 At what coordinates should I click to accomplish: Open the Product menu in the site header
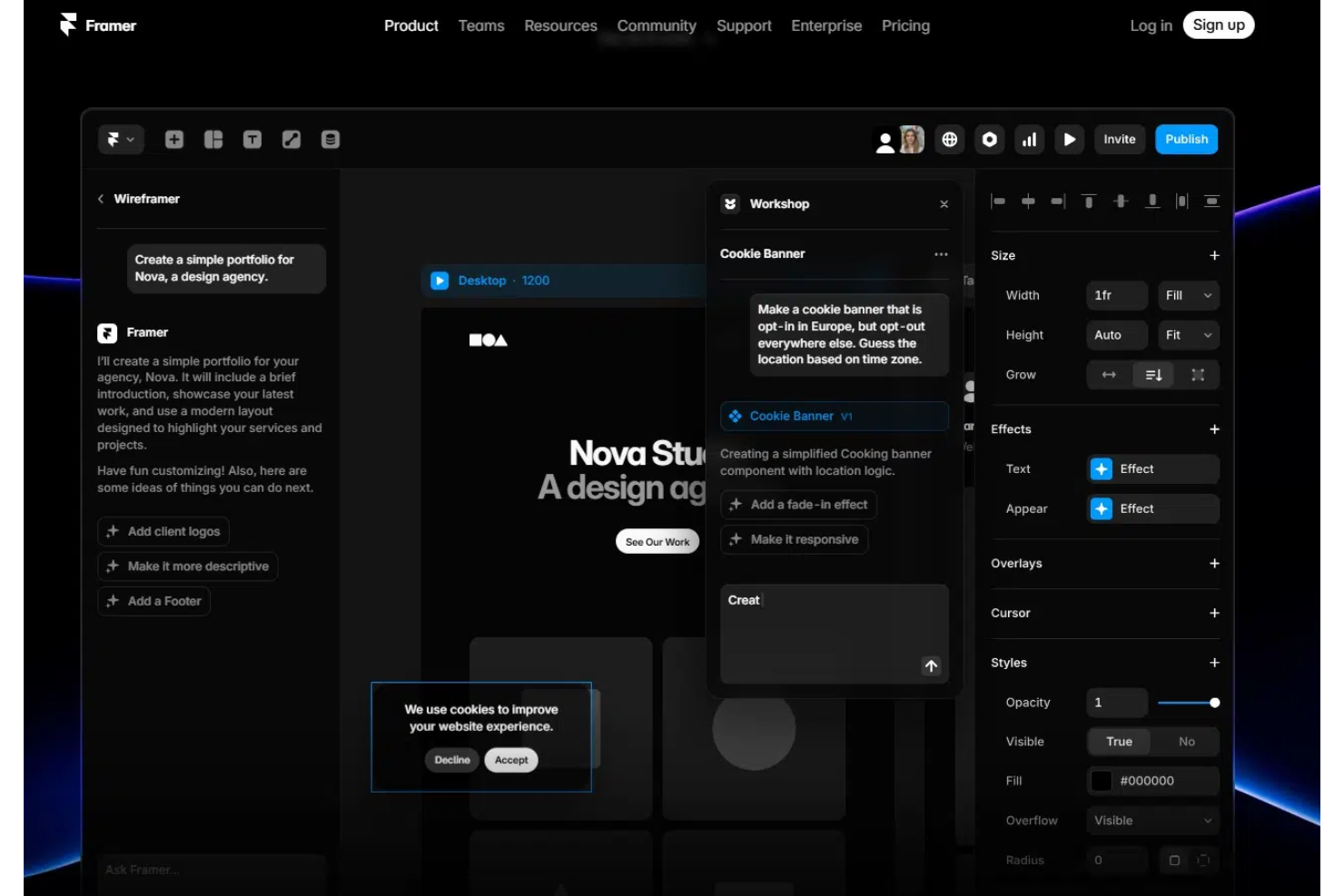[410, 25]
